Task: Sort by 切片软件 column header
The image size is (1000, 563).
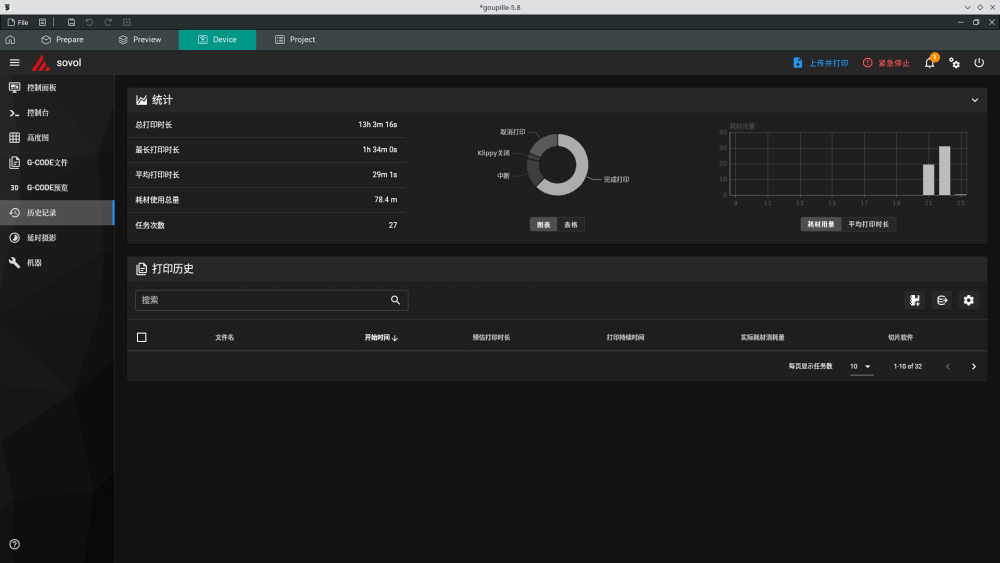Action: 901,337
